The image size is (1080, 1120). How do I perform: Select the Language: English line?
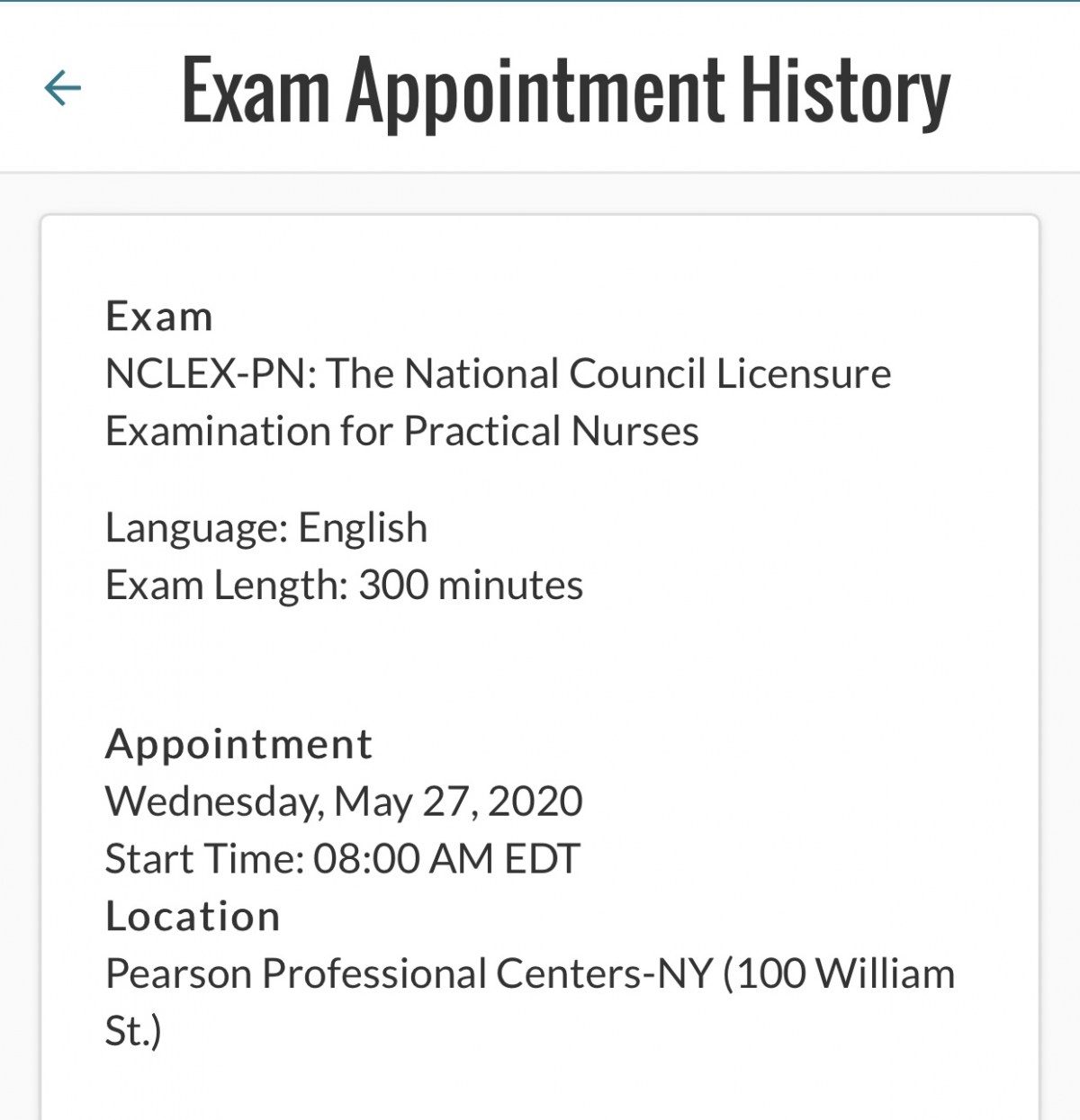coord(266,528)
